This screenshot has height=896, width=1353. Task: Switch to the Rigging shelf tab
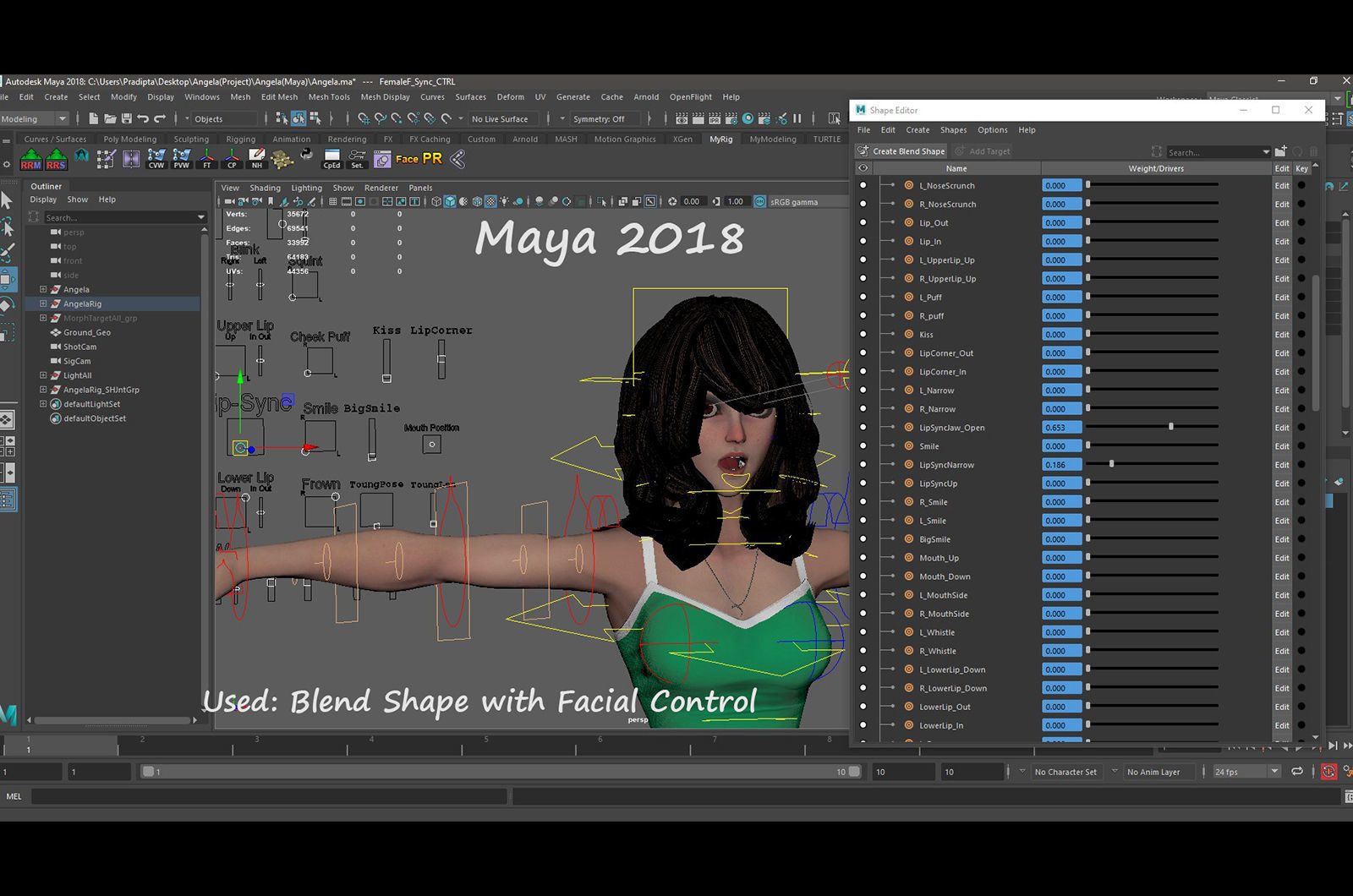(x=241, y=139)
